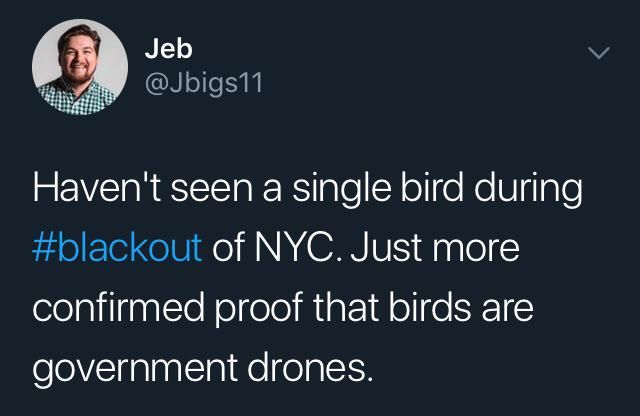Screen dimensions: 640x416
Task: Click the word "Just" after NYC
Action: 386,247
